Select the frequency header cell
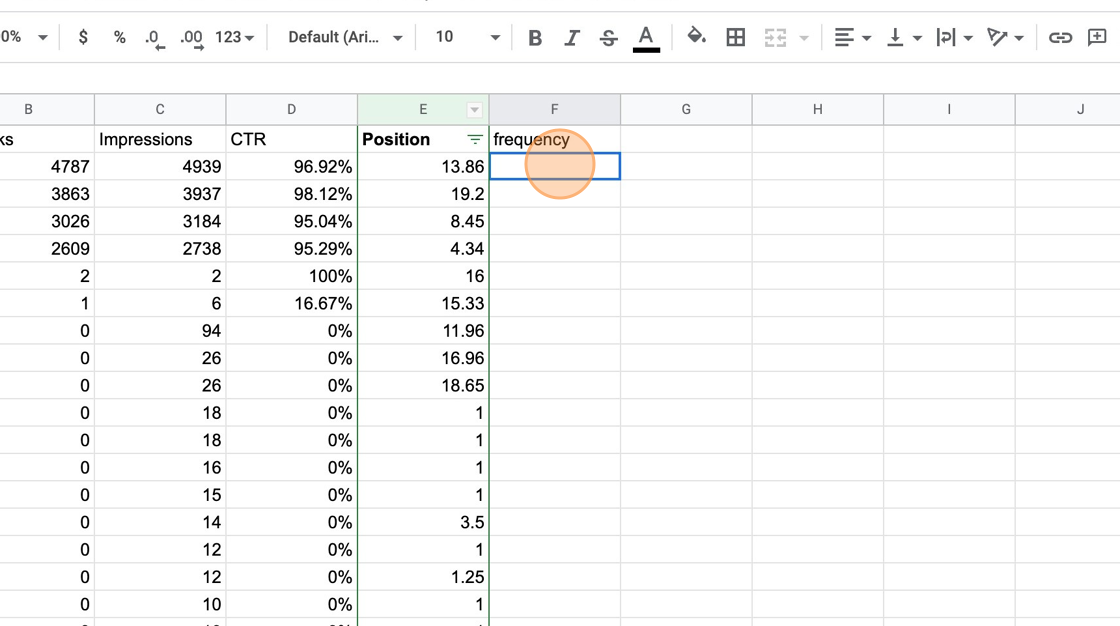Image resolution: width=1120 pixels, height=626 pixels. click(554, 139)
